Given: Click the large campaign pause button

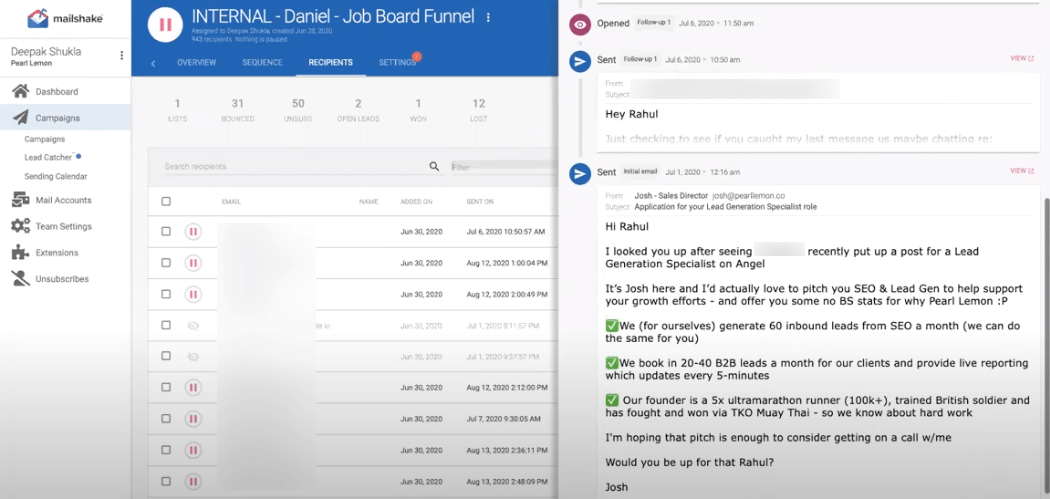Looking at the screenshot, I should point(165,25).
